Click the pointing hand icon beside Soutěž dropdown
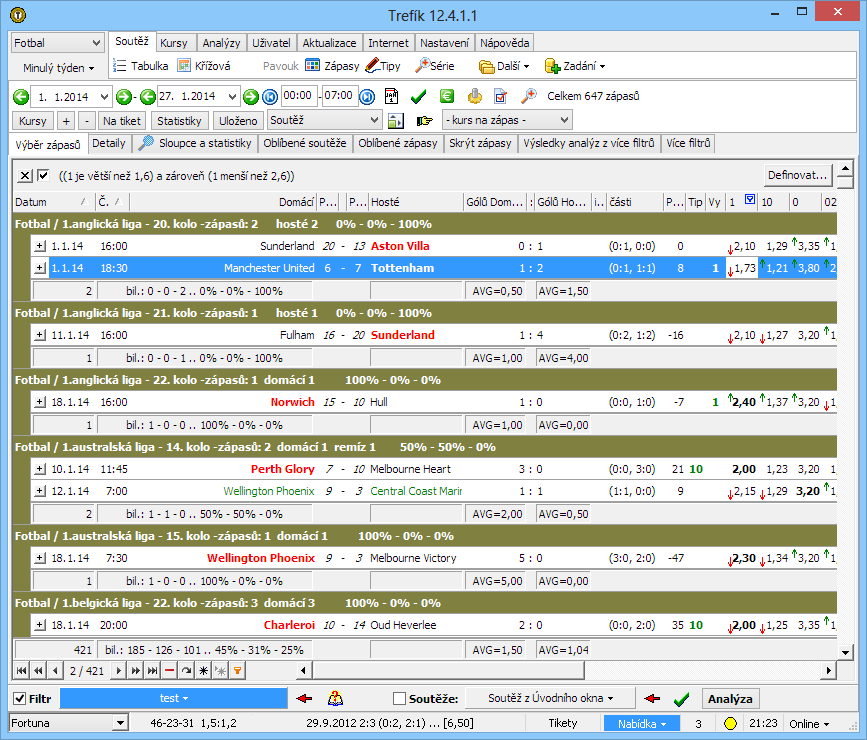This screenshot has width=867, height=740. click(424, 121)
